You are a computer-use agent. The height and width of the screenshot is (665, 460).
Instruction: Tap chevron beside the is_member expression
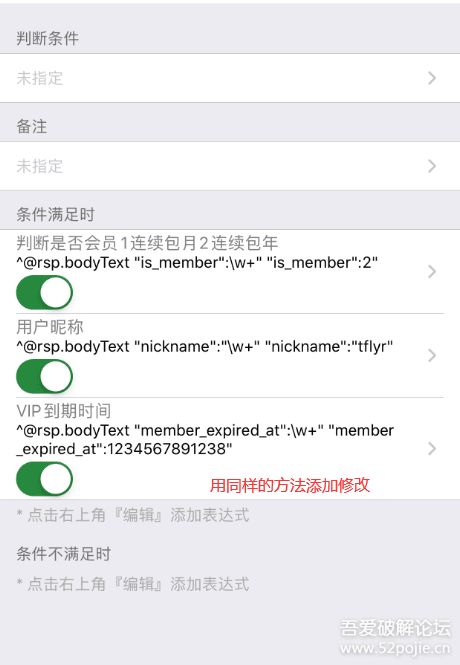[x=432, y=271]
